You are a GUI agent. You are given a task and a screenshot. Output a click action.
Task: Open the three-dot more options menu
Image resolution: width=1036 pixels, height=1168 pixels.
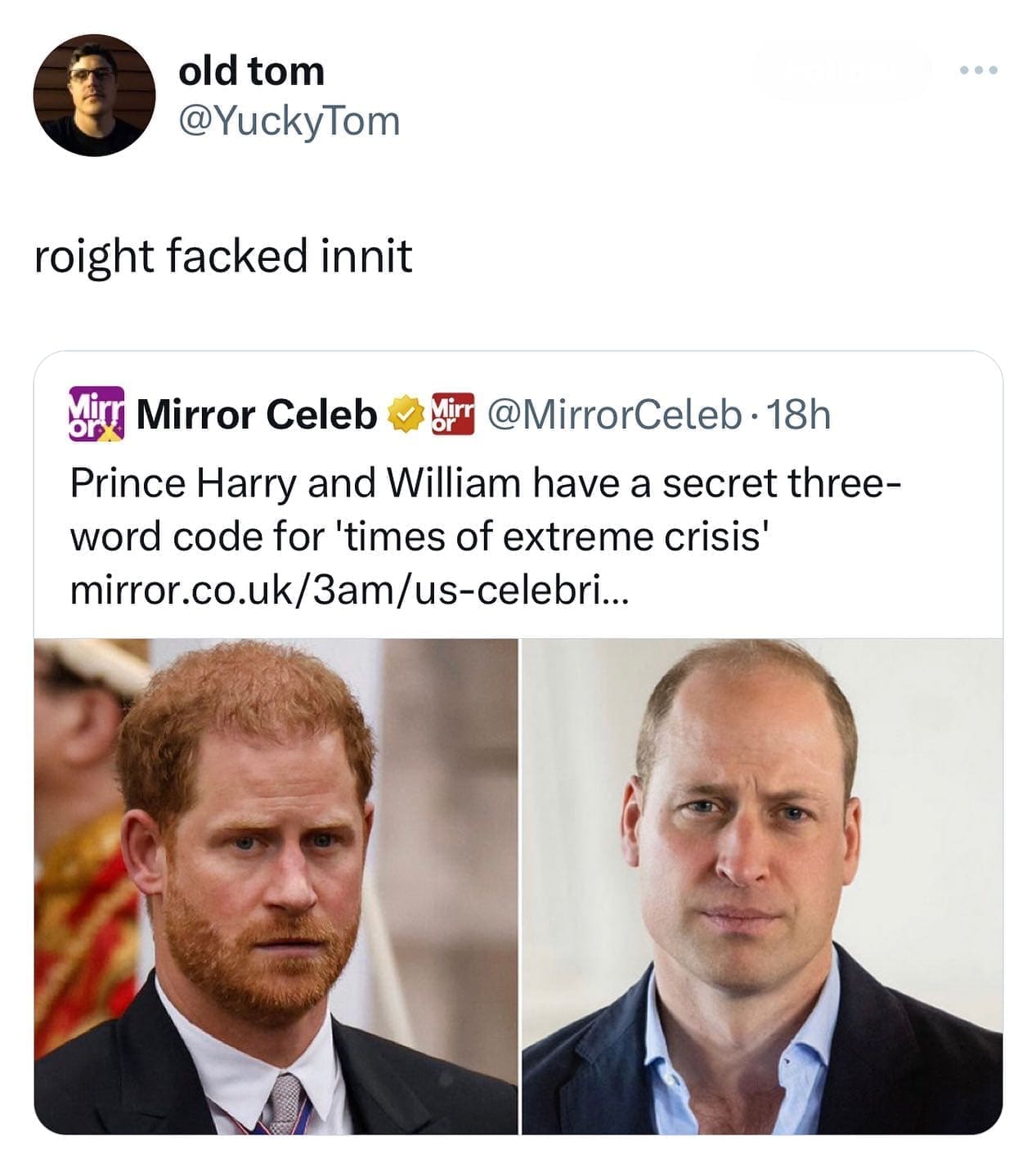(980, 72)
